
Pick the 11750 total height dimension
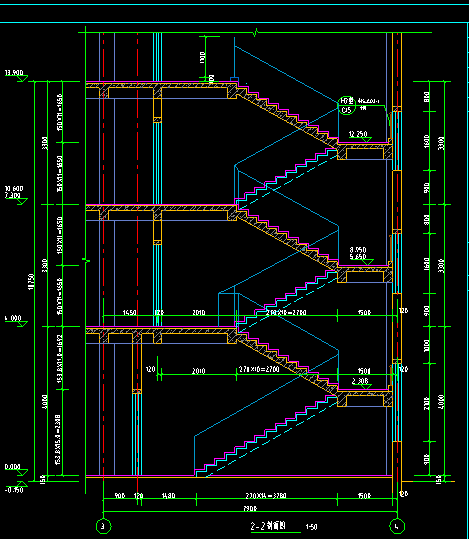coord(31,282)
